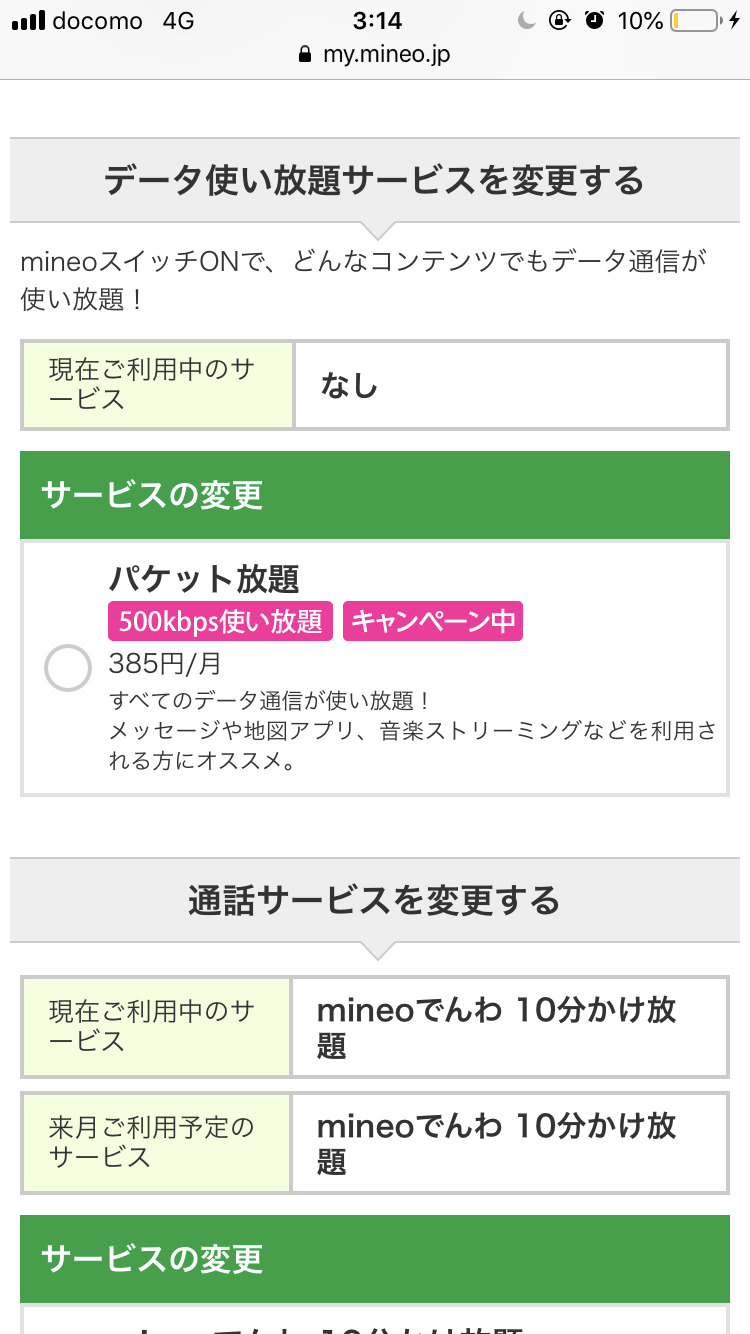The image size is (750, 1334).
Task: Tap the lock icon in address bar
Action: 306,55
